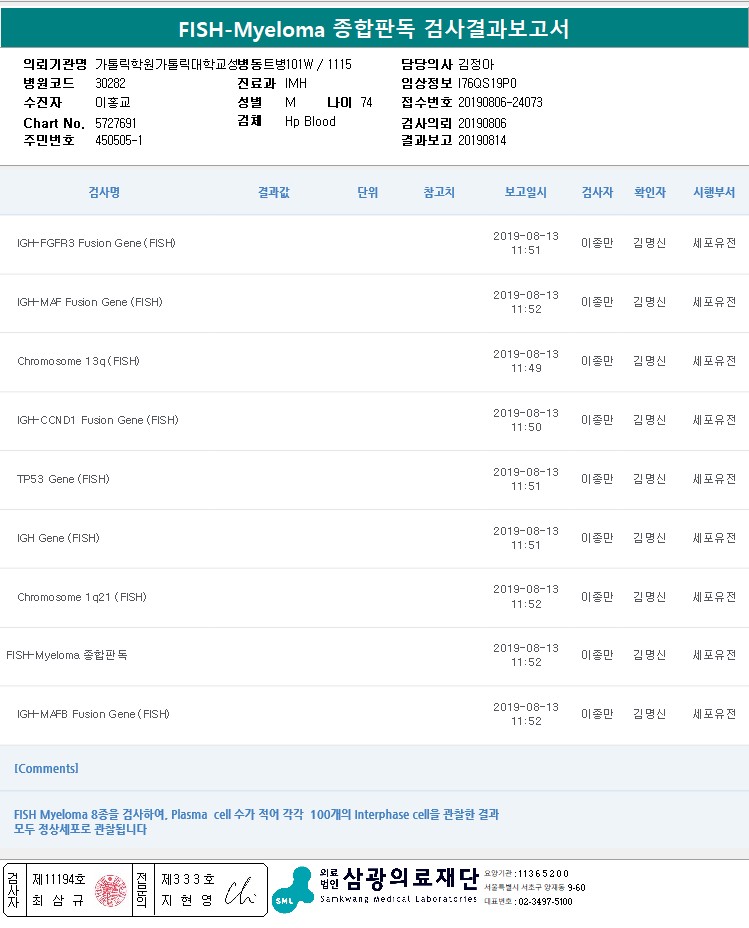
Task: Select the TP53 Gene (FISH) row
Action: point(63,479)
